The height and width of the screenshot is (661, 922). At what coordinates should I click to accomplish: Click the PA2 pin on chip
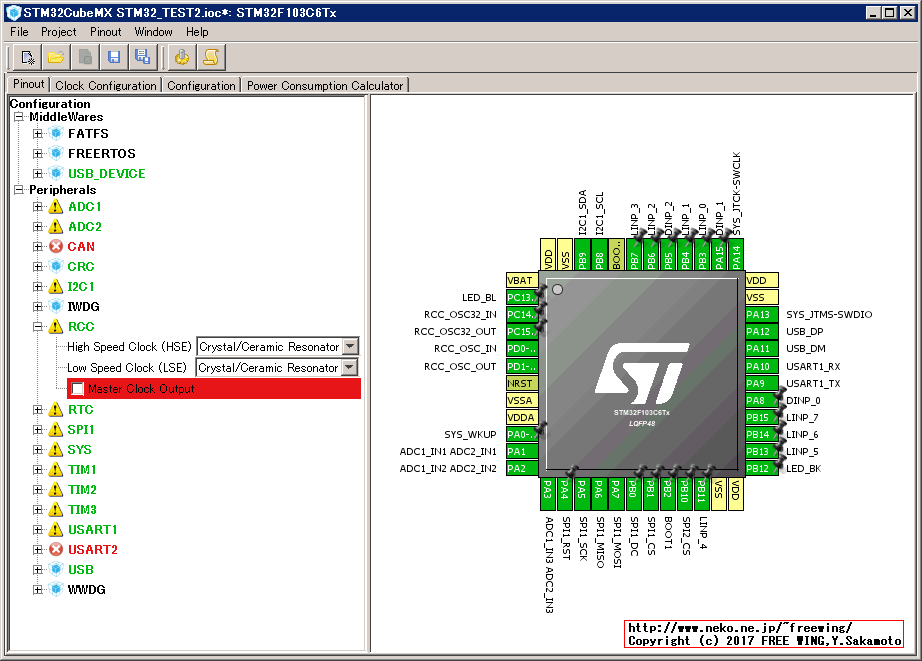[x=522, y=469]
